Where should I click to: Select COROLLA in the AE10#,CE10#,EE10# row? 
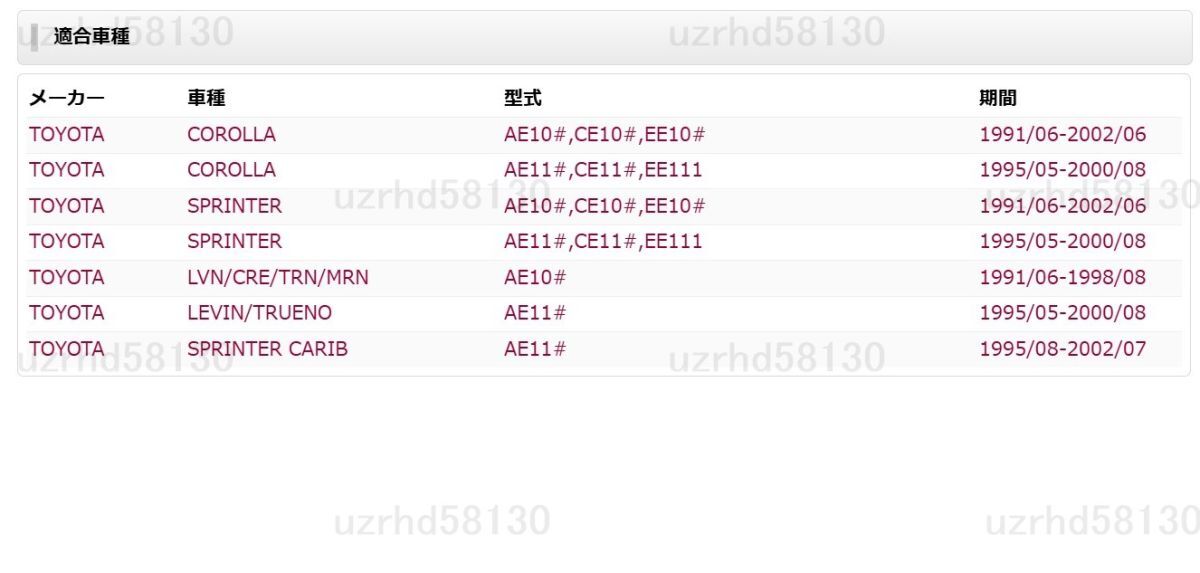pyautogui.click(x=231, y=134)
